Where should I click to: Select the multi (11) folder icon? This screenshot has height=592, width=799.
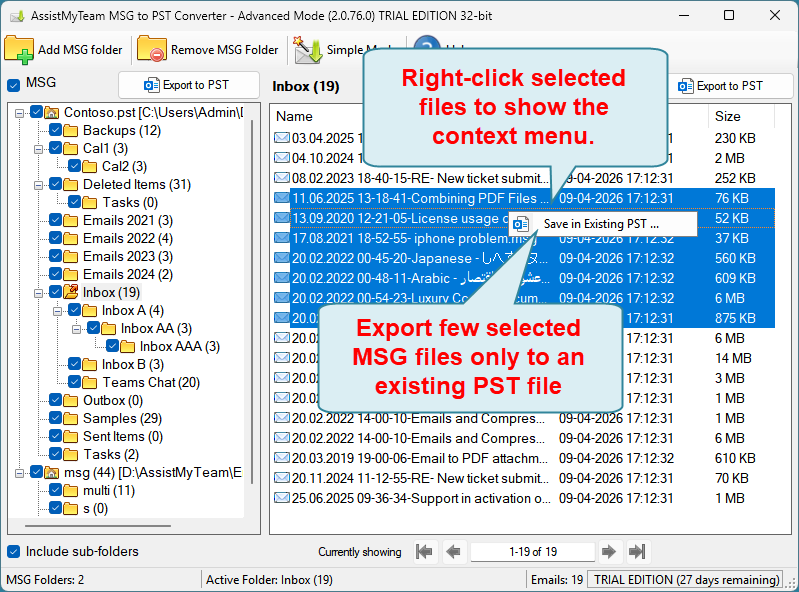tap(70, 491)
